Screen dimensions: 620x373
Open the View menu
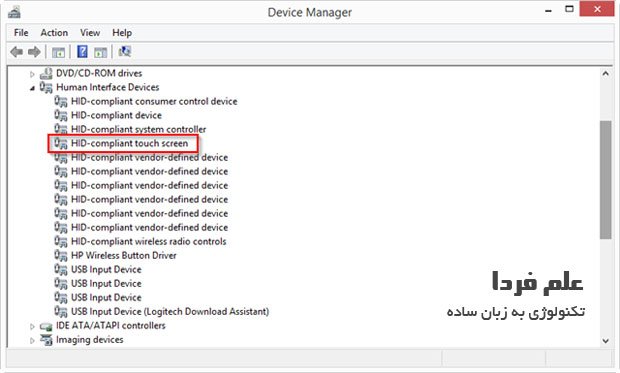[90, 32]
